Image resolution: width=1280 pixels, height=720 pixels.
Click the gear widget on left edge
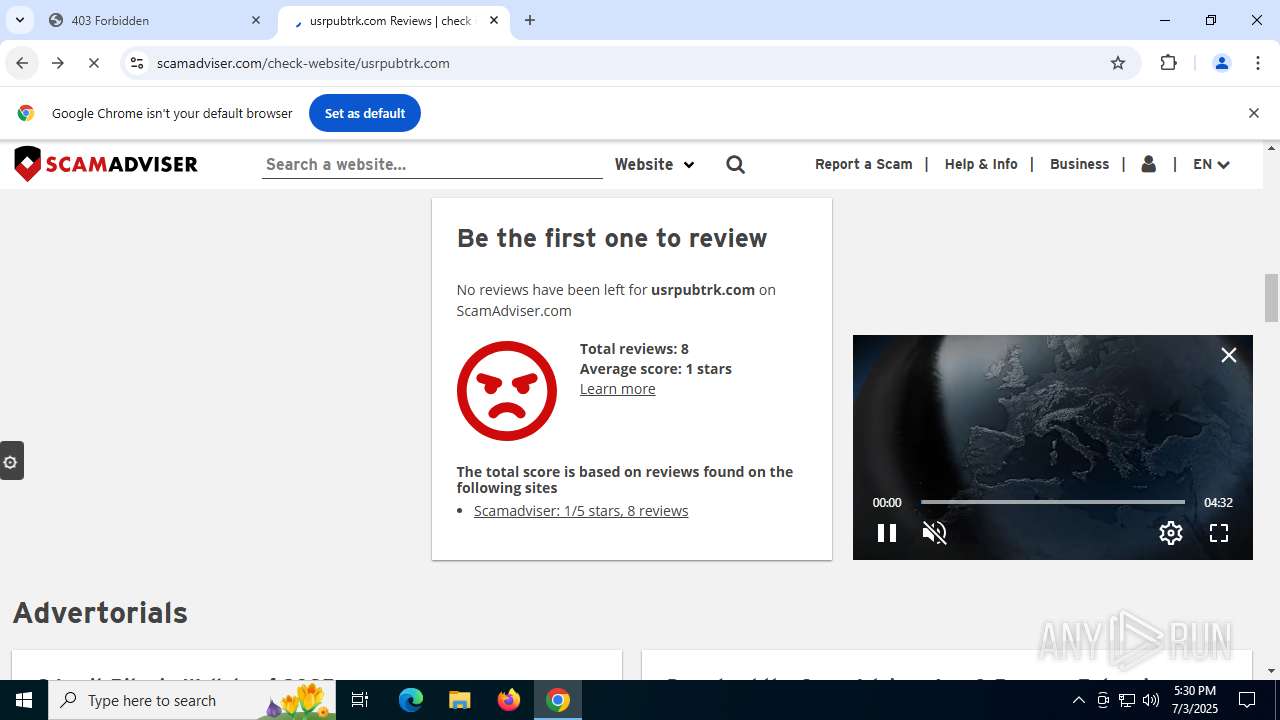pos(11,461)
